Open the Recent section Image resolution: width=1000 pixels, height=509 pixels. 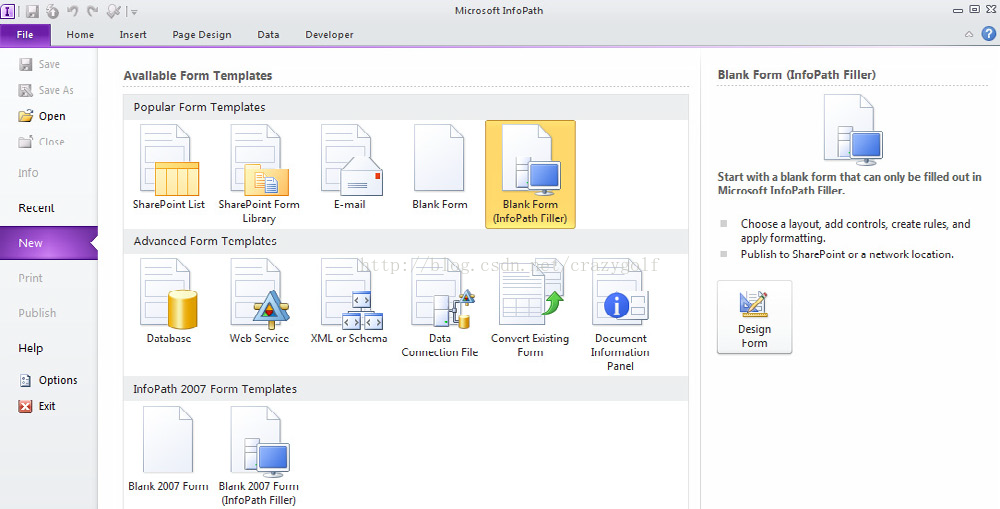click(x=36, y=208)
